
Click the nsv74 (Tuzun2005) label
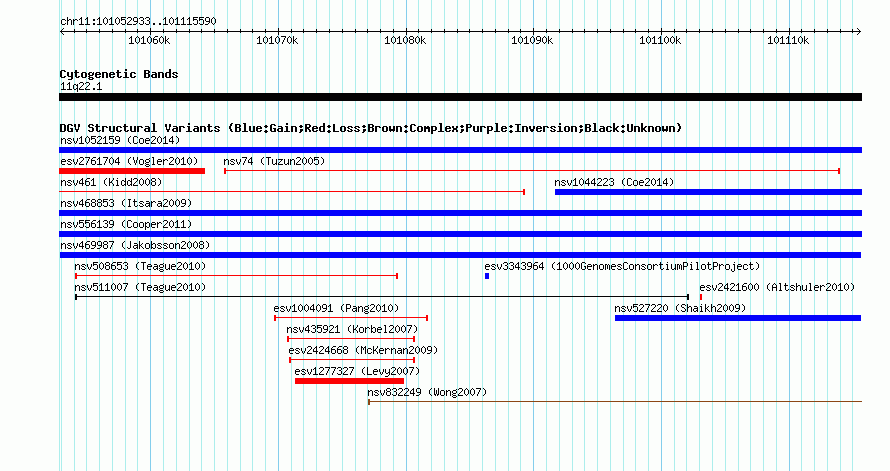click(274, 161)
